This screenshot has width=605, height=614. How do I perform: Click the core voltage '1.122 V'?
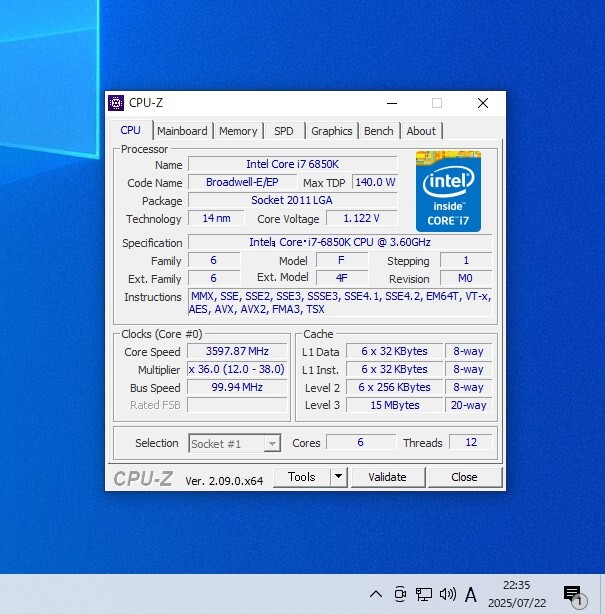coord(361,218)
